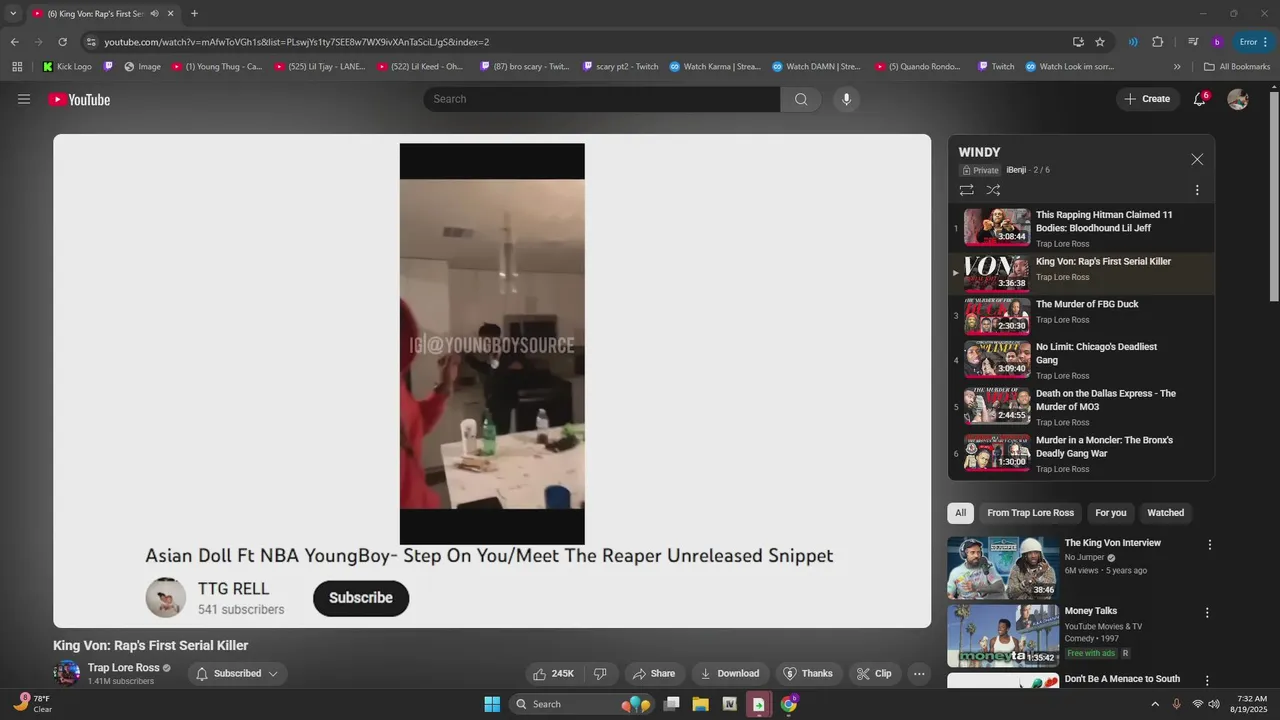Toggle loop playlist in WINDY panel

[966, 190]
